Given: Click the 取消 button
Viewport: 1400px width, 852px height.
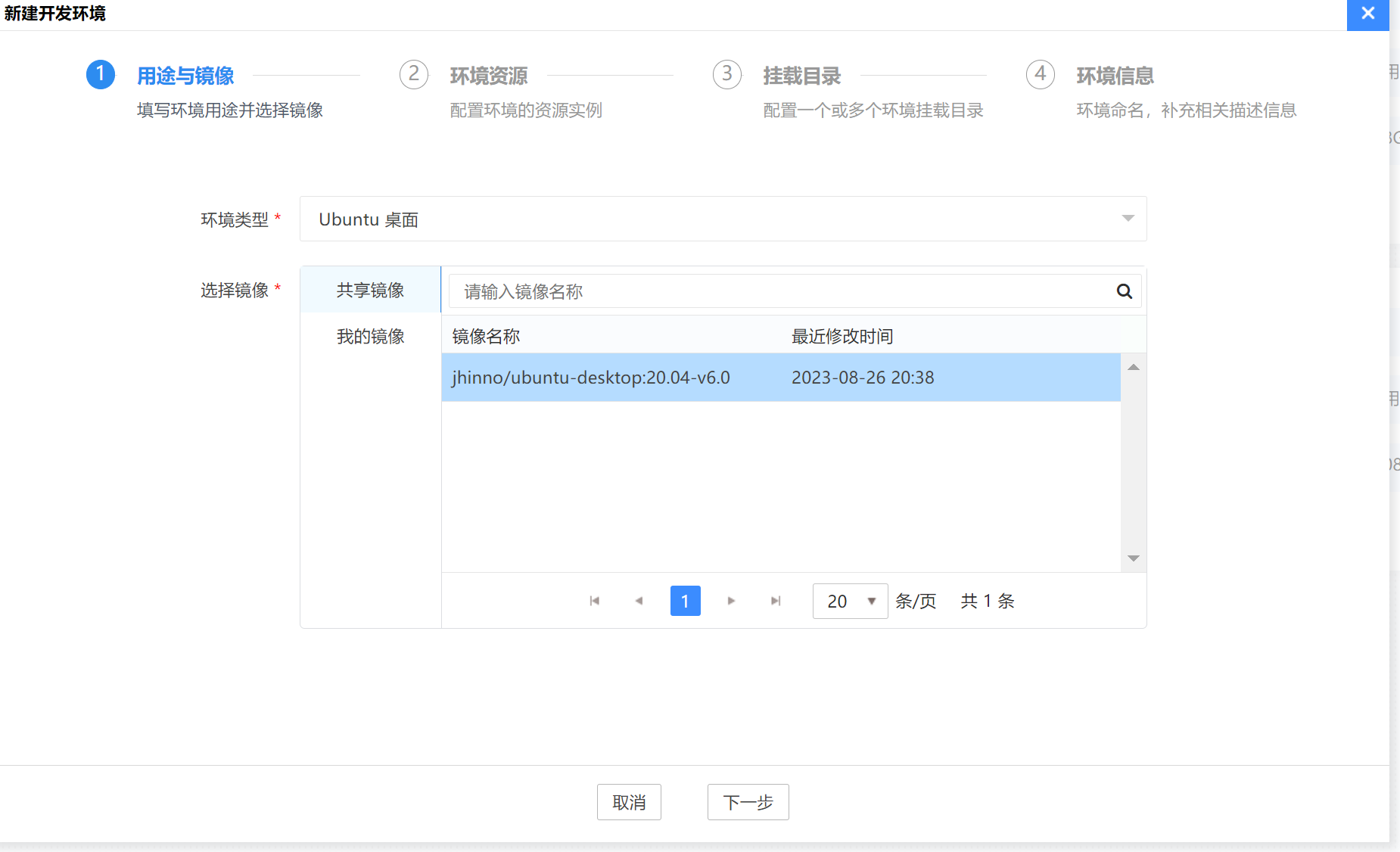Looking at the screenshot, I should tap(629, 802).
